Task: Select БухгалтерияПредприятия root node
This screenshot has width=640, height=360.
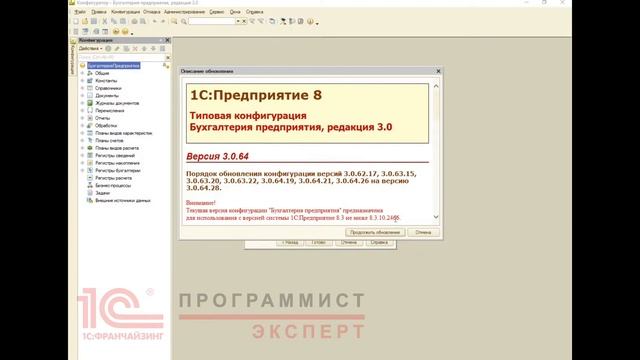Action: click(x=113, y=65)
